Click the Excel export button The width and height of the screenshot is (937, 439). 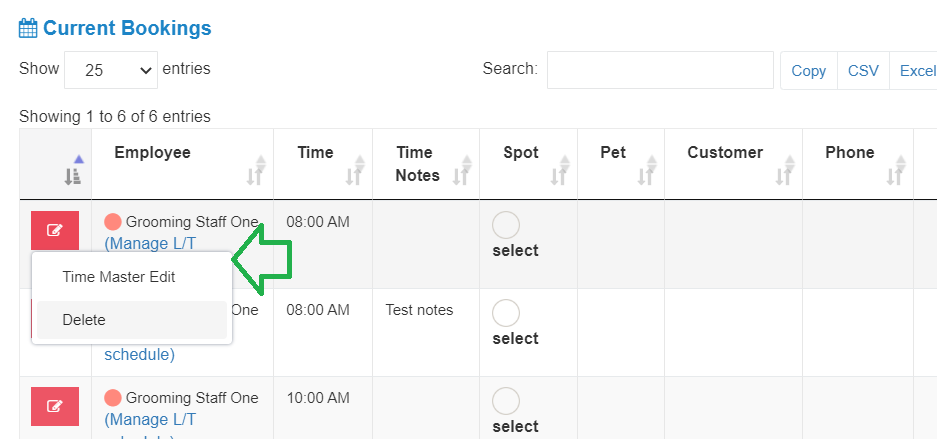914,71
